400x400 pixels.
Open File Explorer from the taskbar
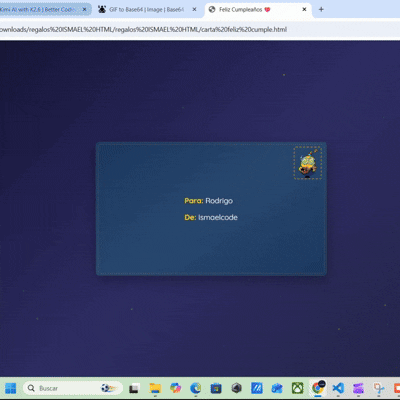(x=155, y=388)
